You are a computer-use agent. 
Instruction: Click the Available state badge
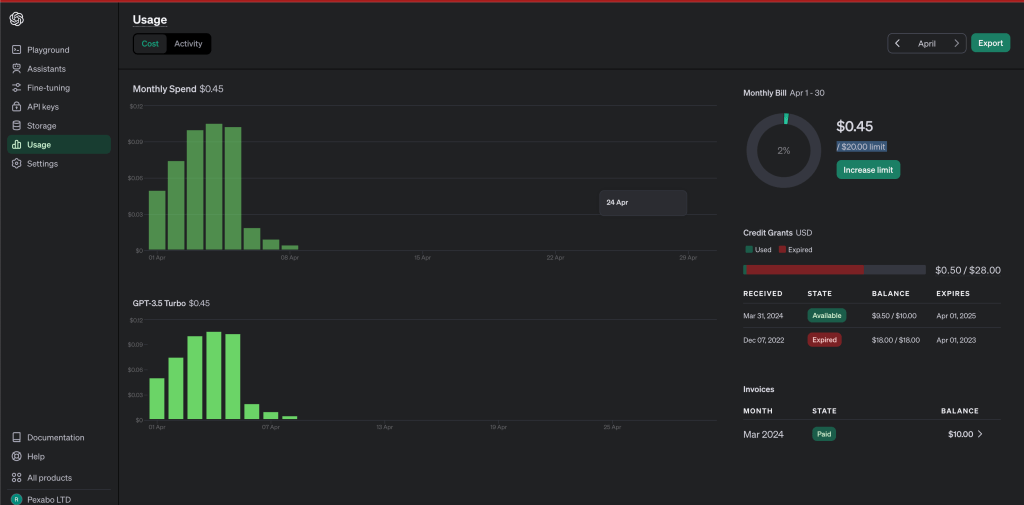[826, 316]
